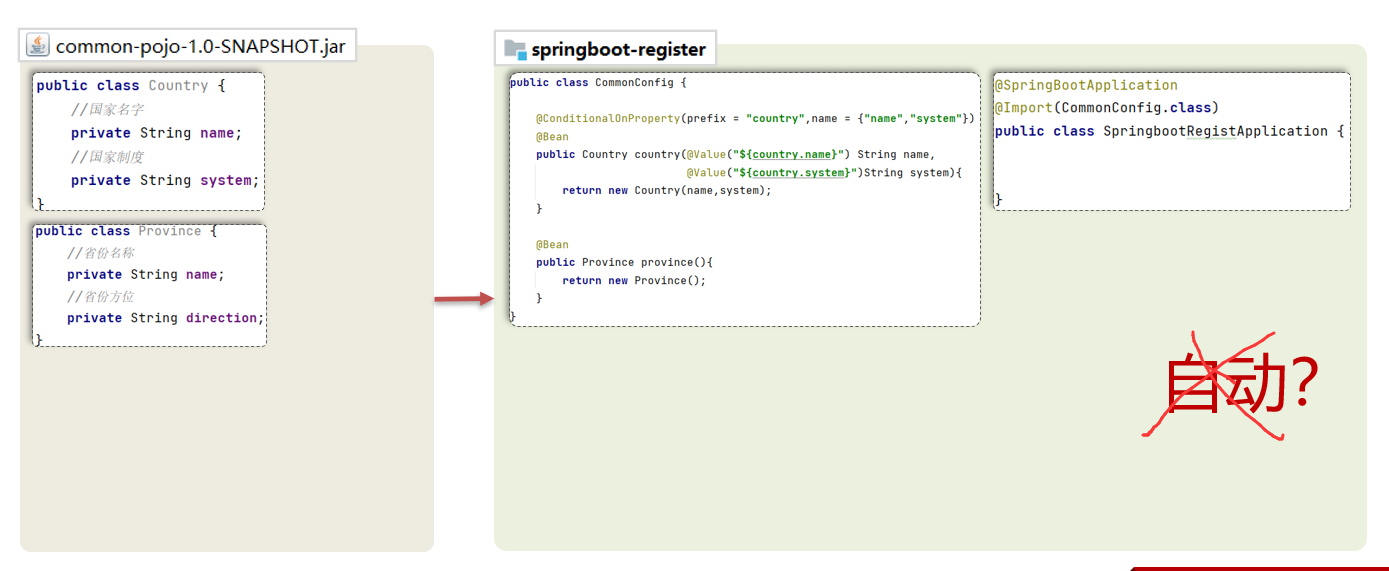Click "public class SpringbootRegistApplication {"
Viewport: 1389px width, 571px height.
click(x=1170, y=131)
